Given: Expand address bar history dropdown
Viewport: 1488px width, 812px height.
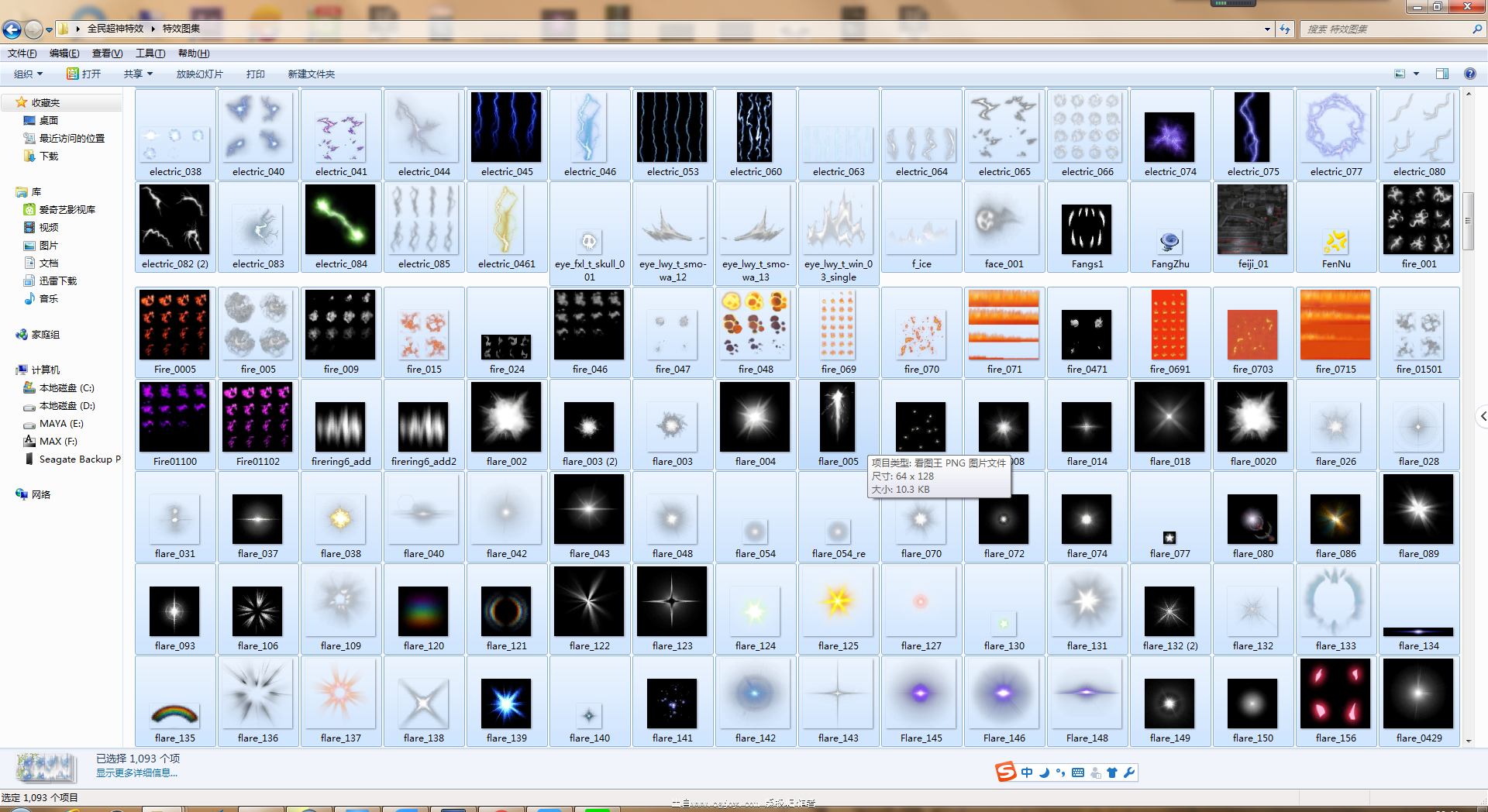Looking at the screenshot, I should point(1267,29).
